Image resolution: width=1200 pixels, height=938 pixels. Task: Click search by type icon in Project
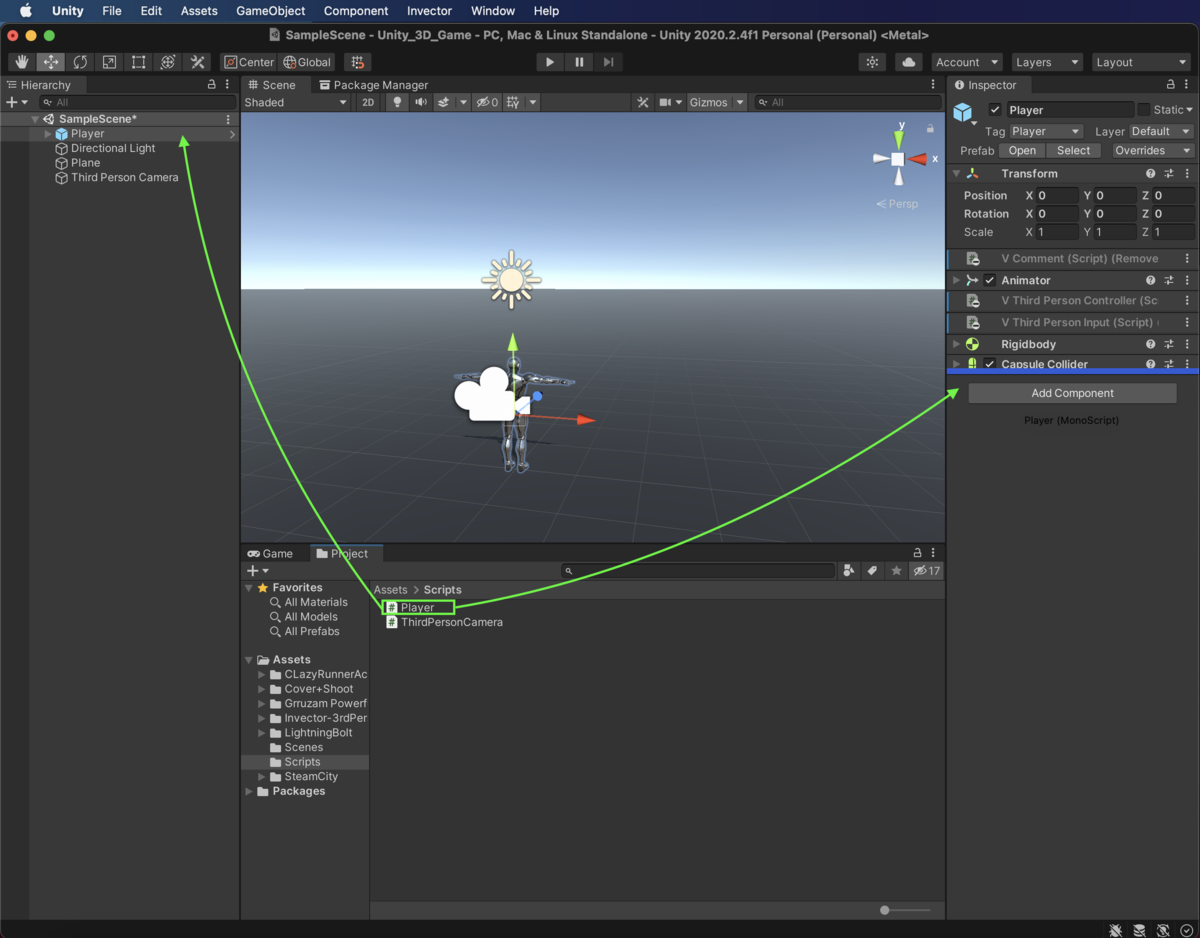(848, 571)
